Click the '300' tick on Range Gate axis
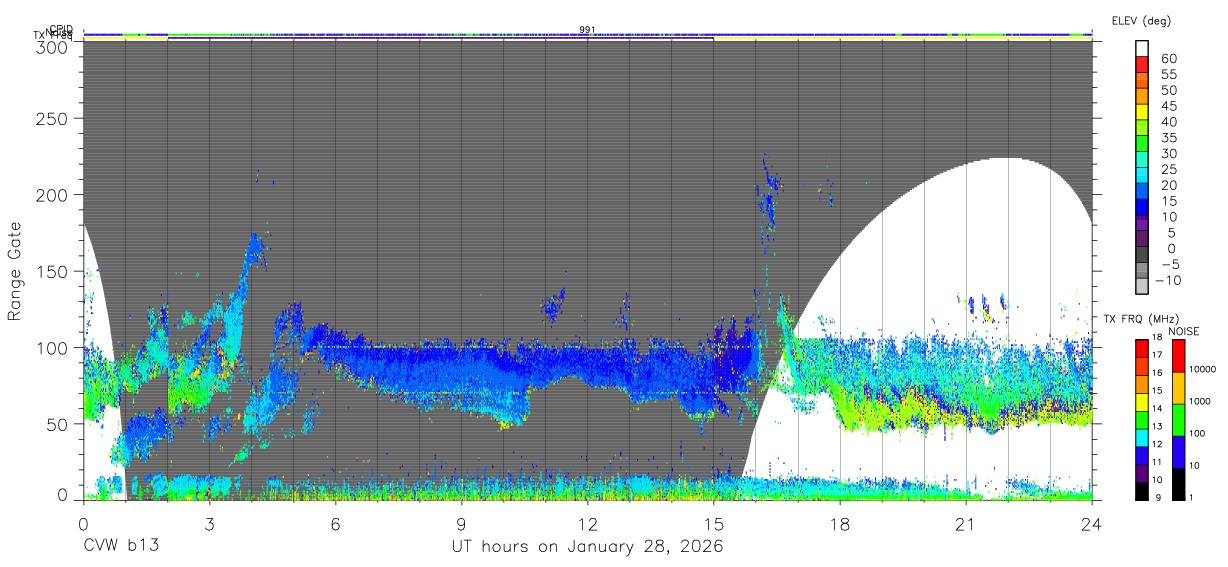Image resolution: width=1228 pixels, height=567 pixels. (53, 46)
